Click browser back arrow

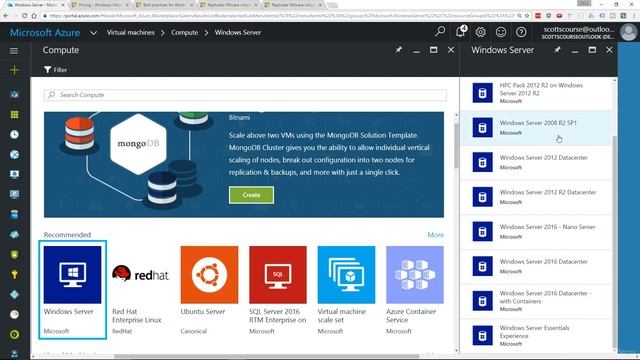point(6,16)
